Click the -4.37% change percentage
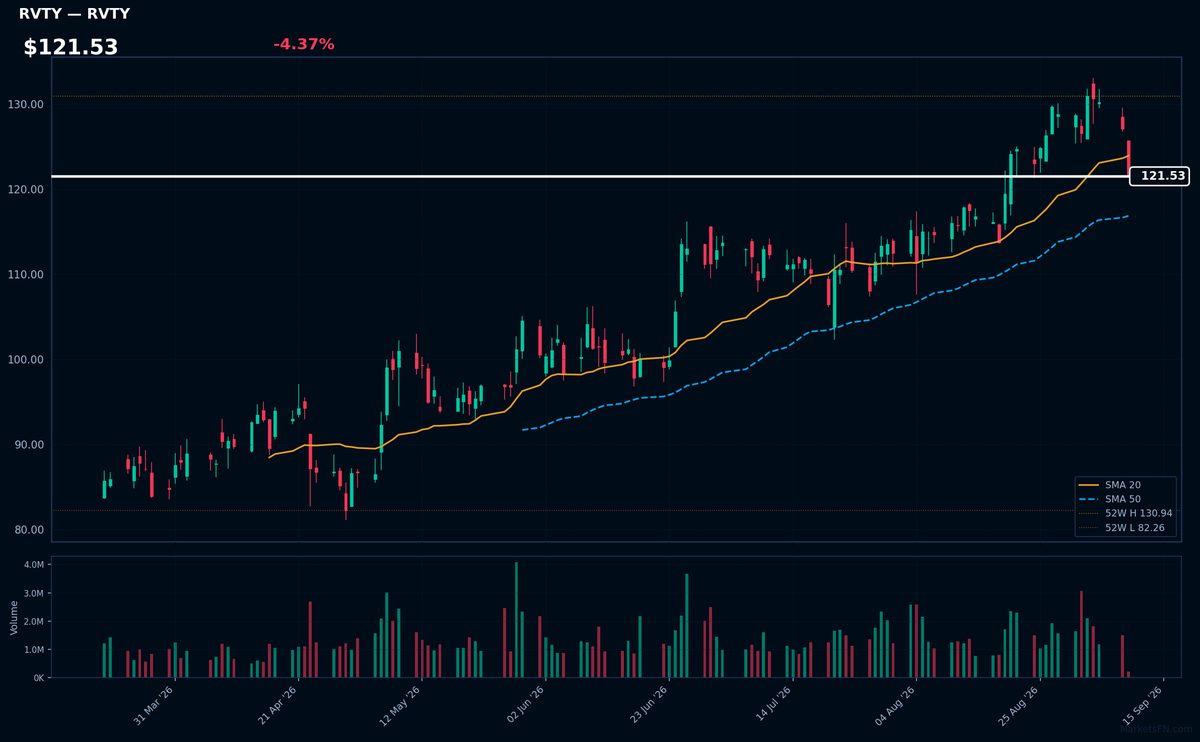Screen dimensions: 1200x742 tap(304, 44)
